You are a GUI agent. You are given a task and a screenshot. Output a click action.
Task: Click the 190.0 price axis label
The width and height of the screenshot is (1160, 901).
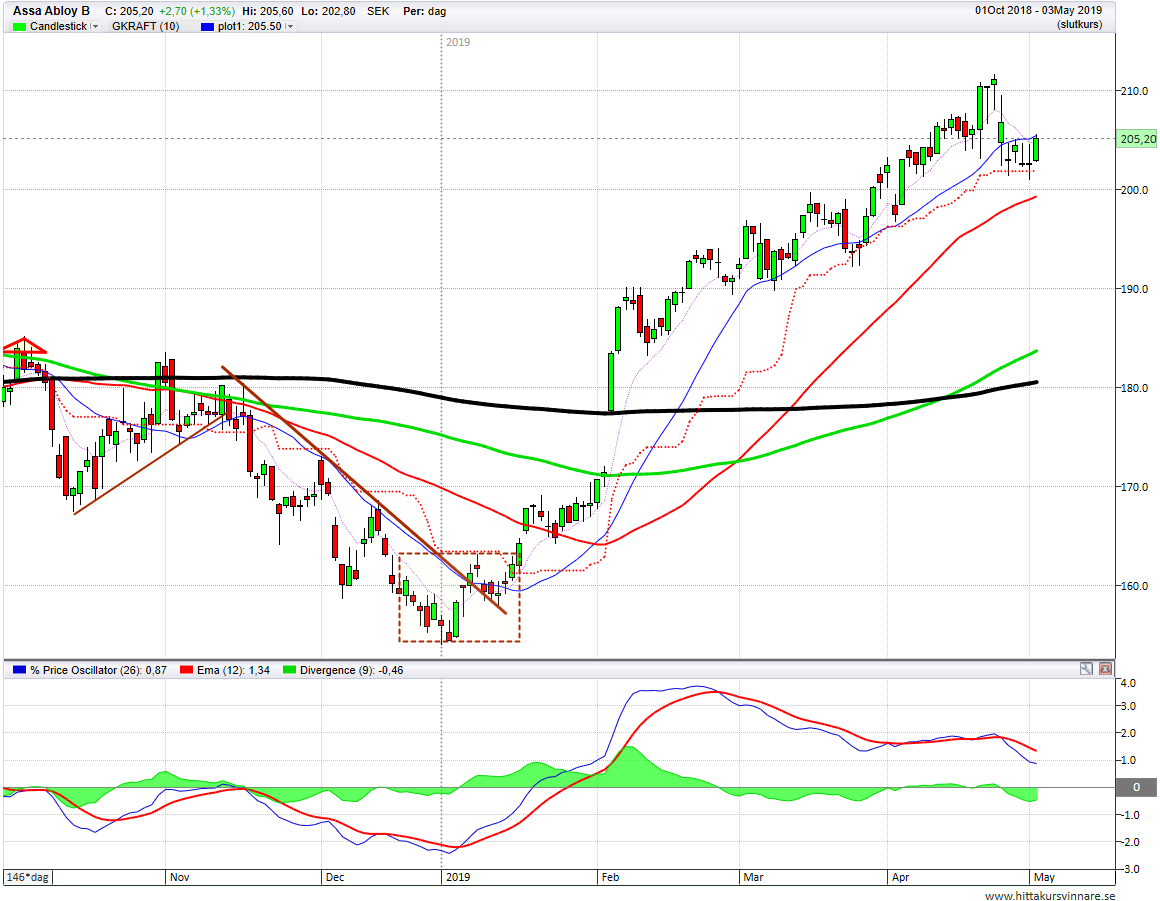pyautogui.click(x=1133, y=289)
